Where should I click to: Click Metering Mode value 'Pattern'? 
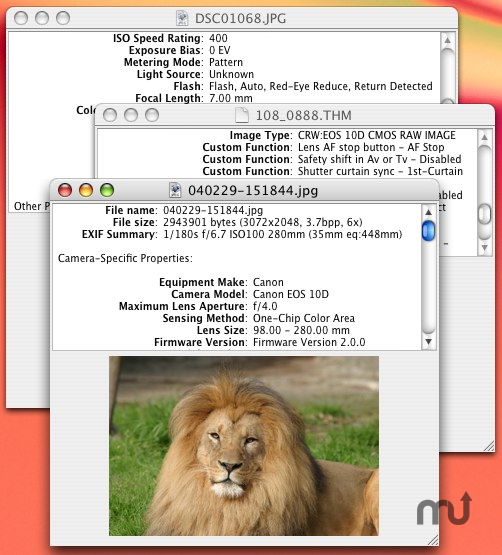pos(226,62)
